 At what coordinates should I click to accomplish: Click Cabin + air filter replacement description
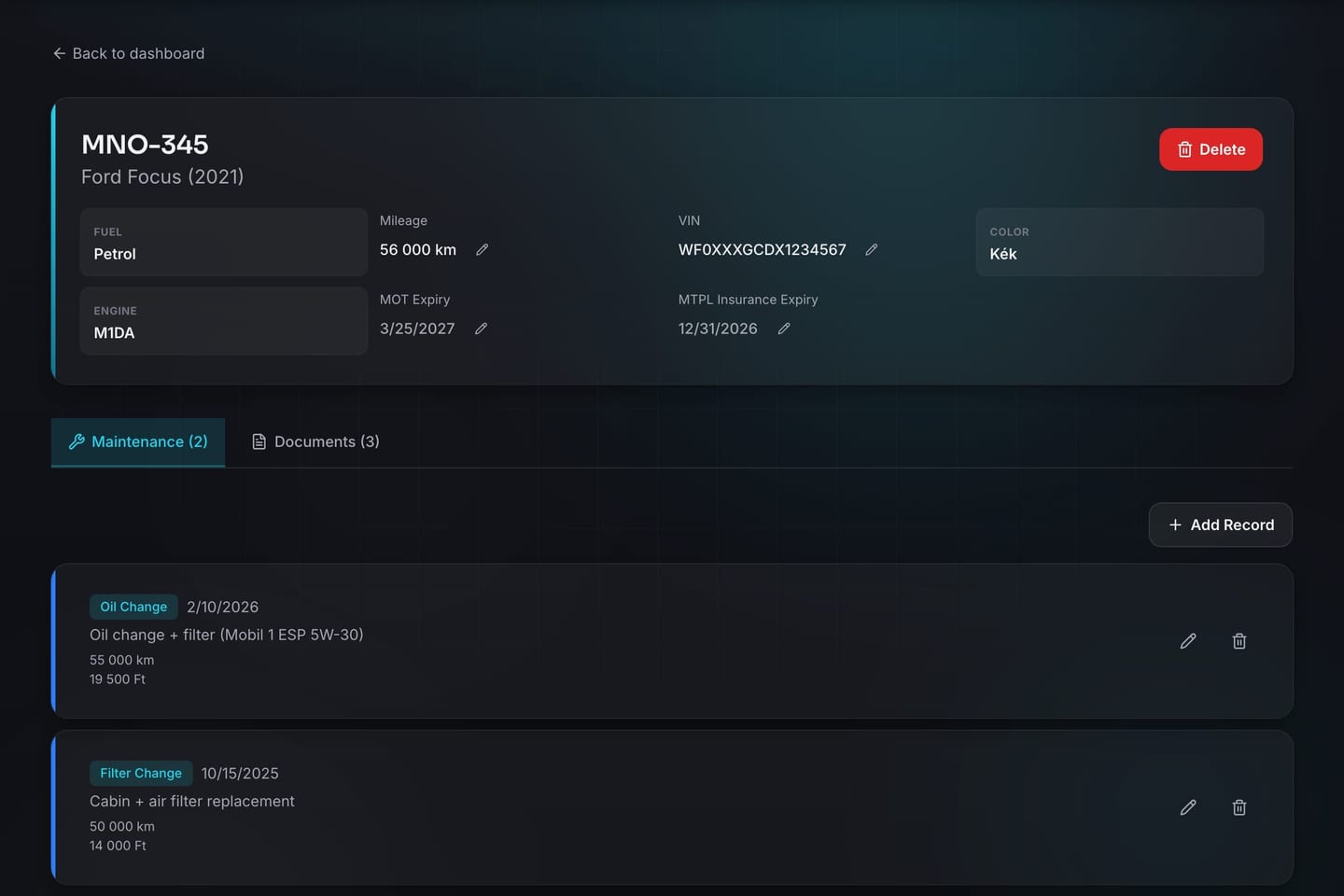192,801
